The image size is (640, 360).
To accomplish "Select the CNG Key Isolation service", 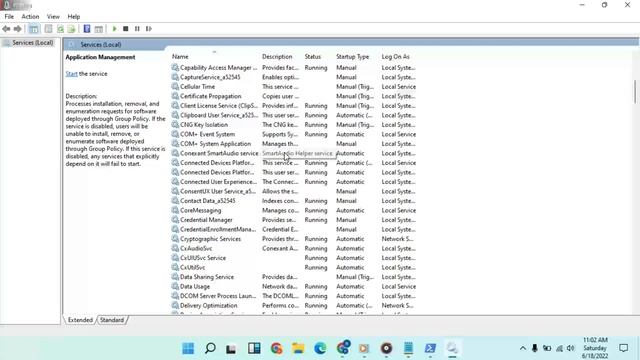I will pos(293,125).
